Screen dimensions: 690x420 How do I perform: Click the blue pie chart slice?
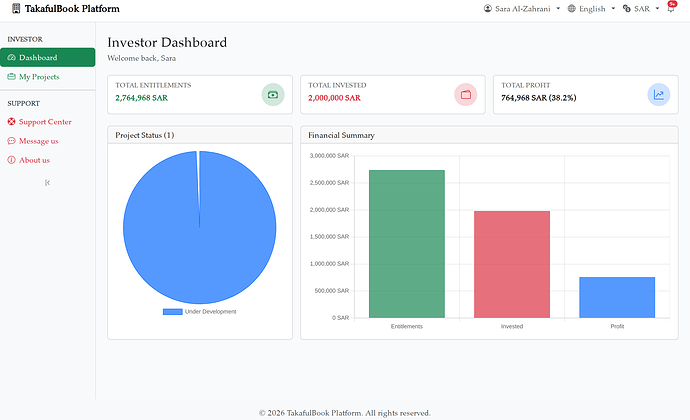point(200,227)
